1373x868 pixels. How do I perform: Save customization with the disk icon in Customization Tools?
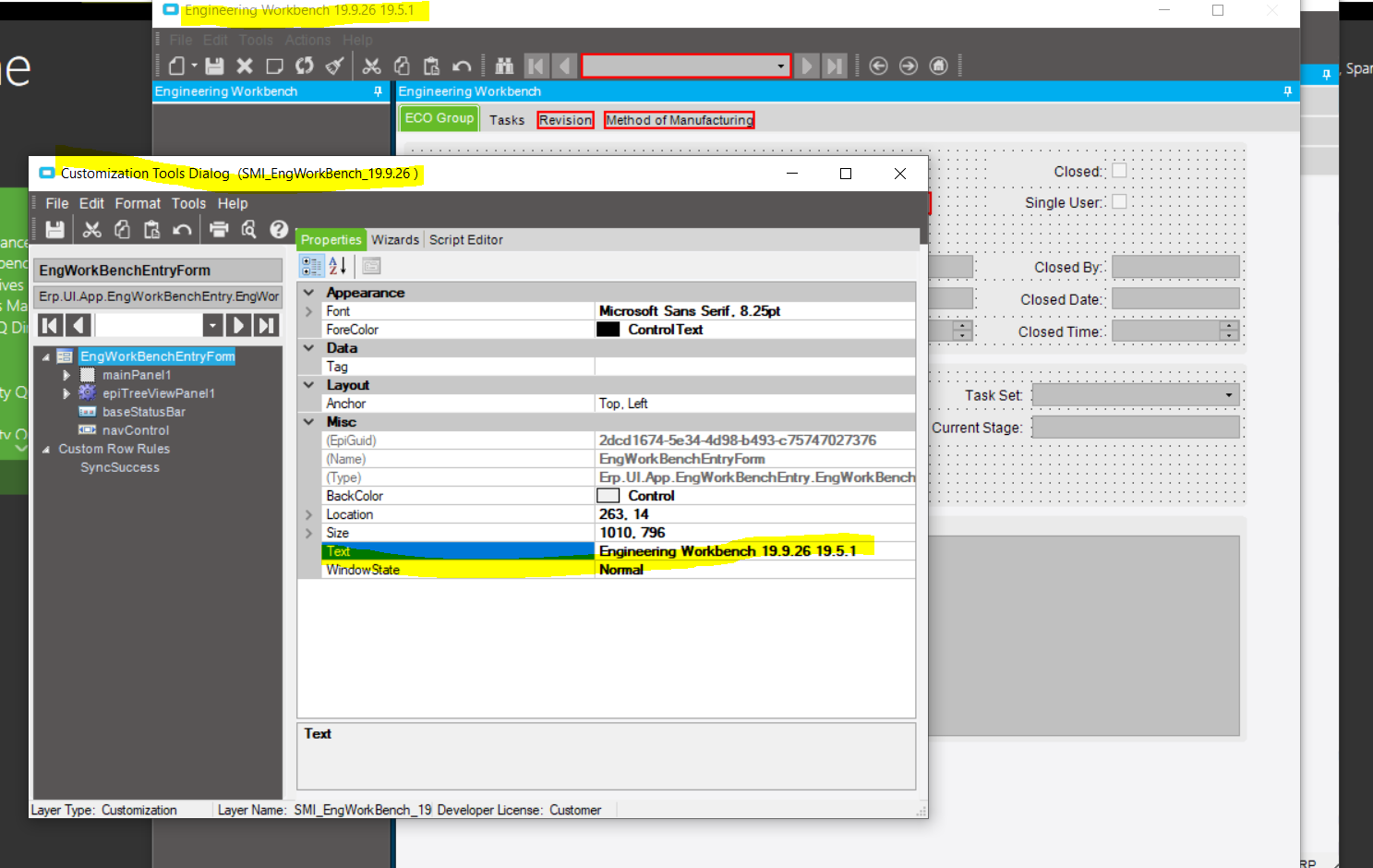(55, 229)
